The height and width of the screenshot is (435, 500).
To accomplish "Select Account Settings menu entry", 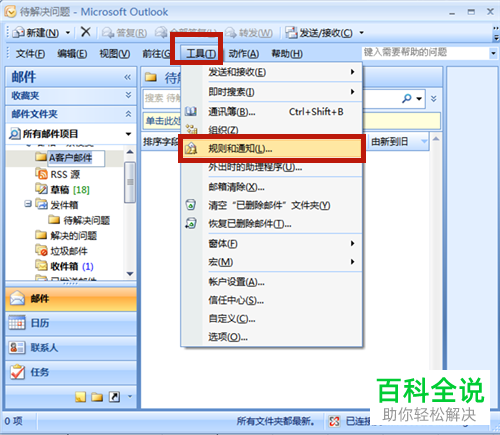I will [272, 282].
